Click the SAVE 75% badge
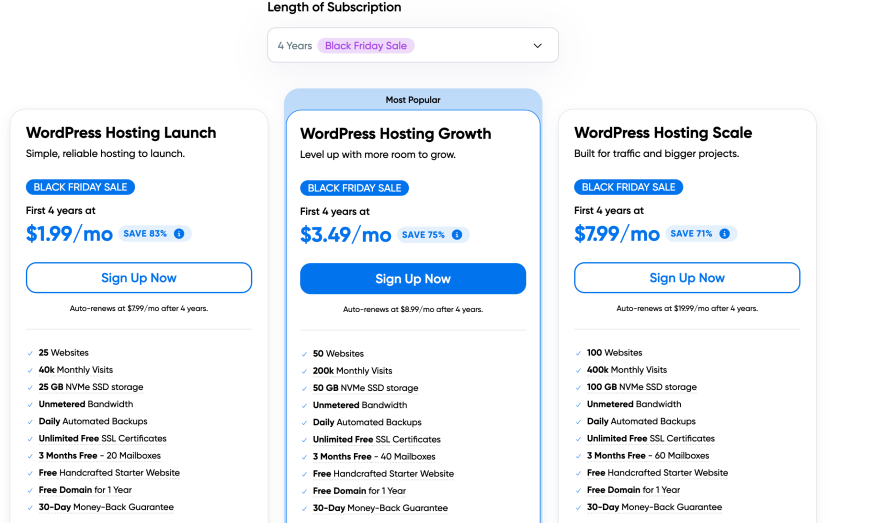 pos(433,234)
